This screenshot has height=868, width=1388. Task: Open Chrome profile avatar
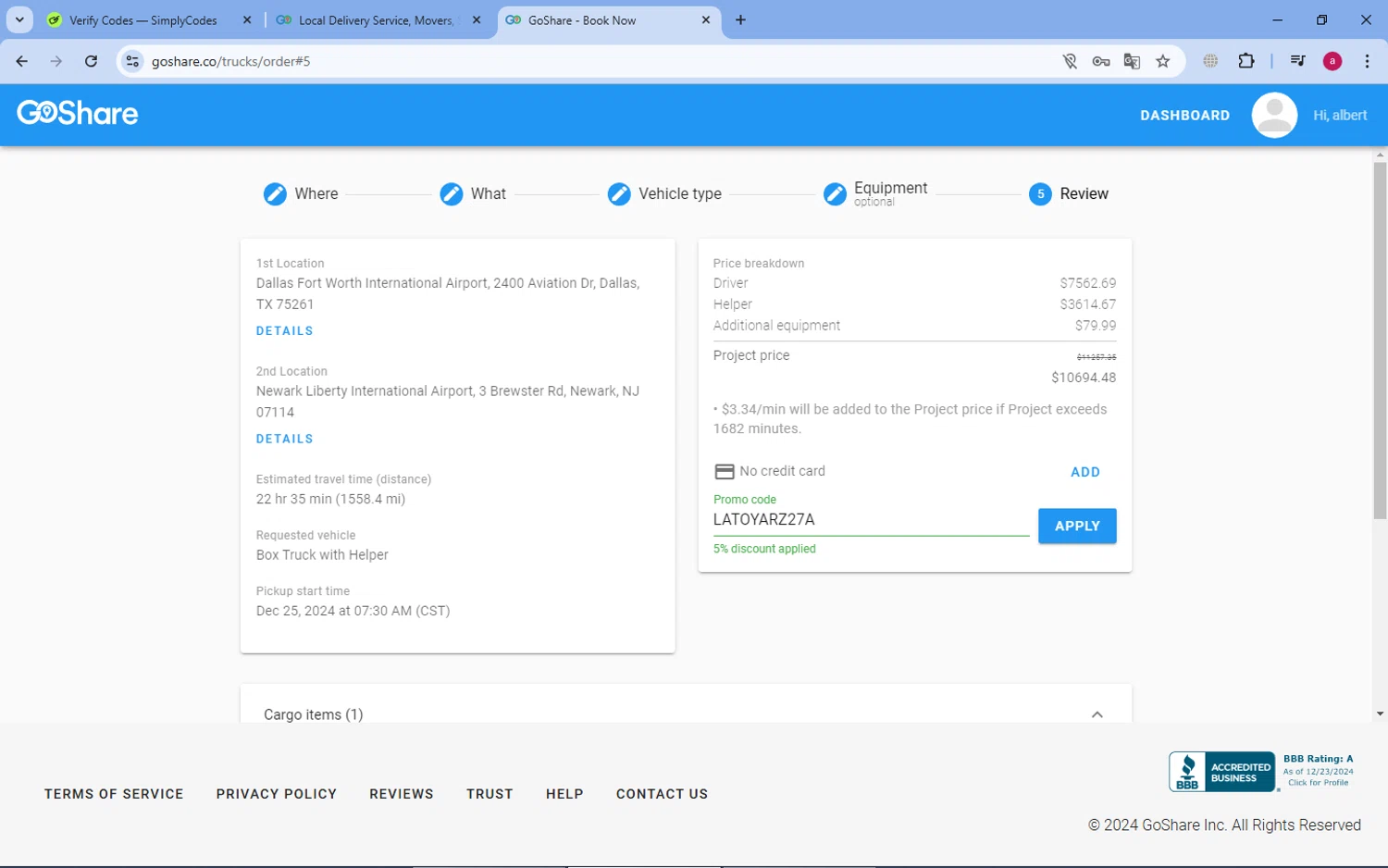1332,61
